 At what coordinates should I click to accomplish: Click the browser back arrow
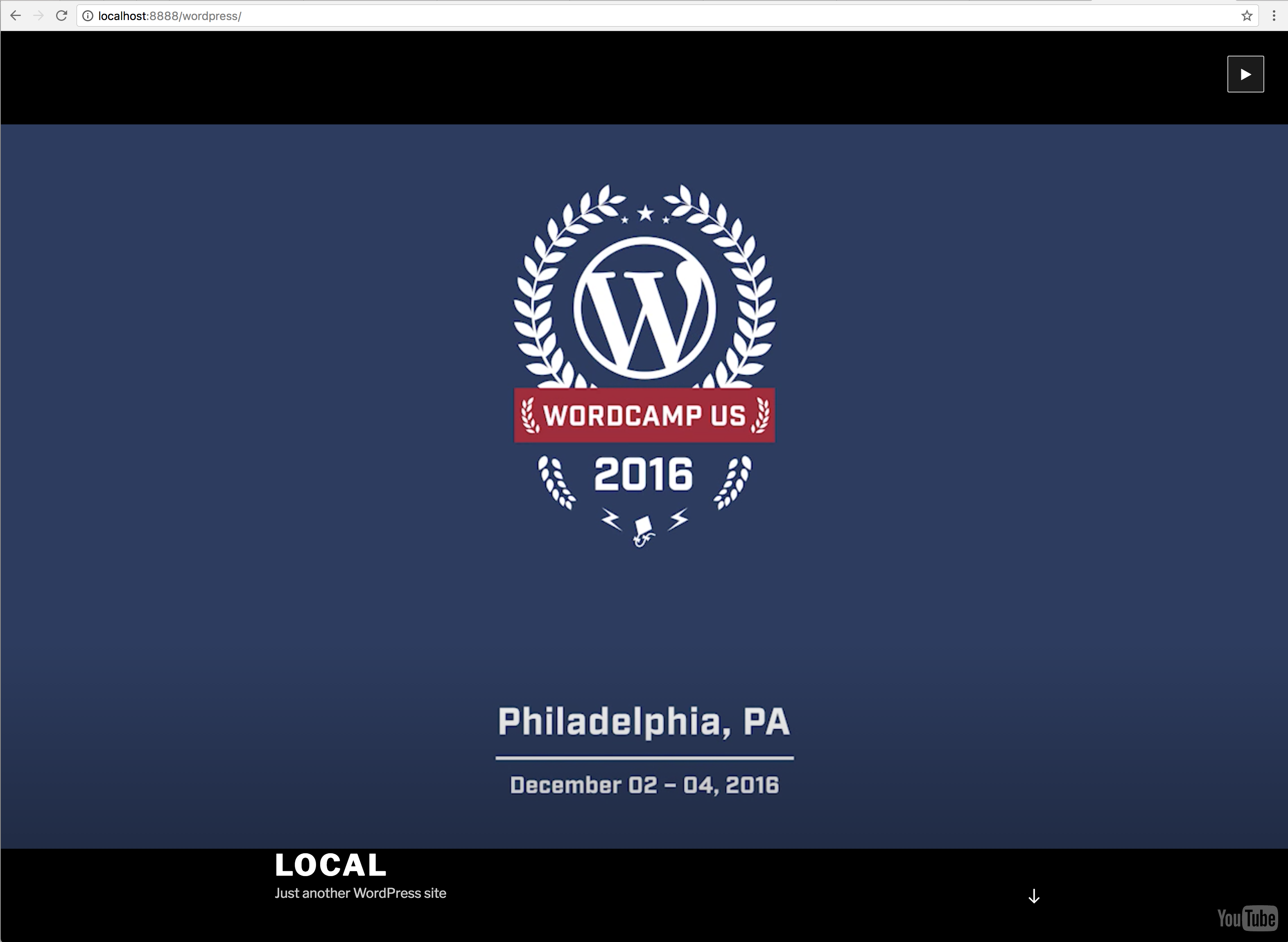pos(16,16)
